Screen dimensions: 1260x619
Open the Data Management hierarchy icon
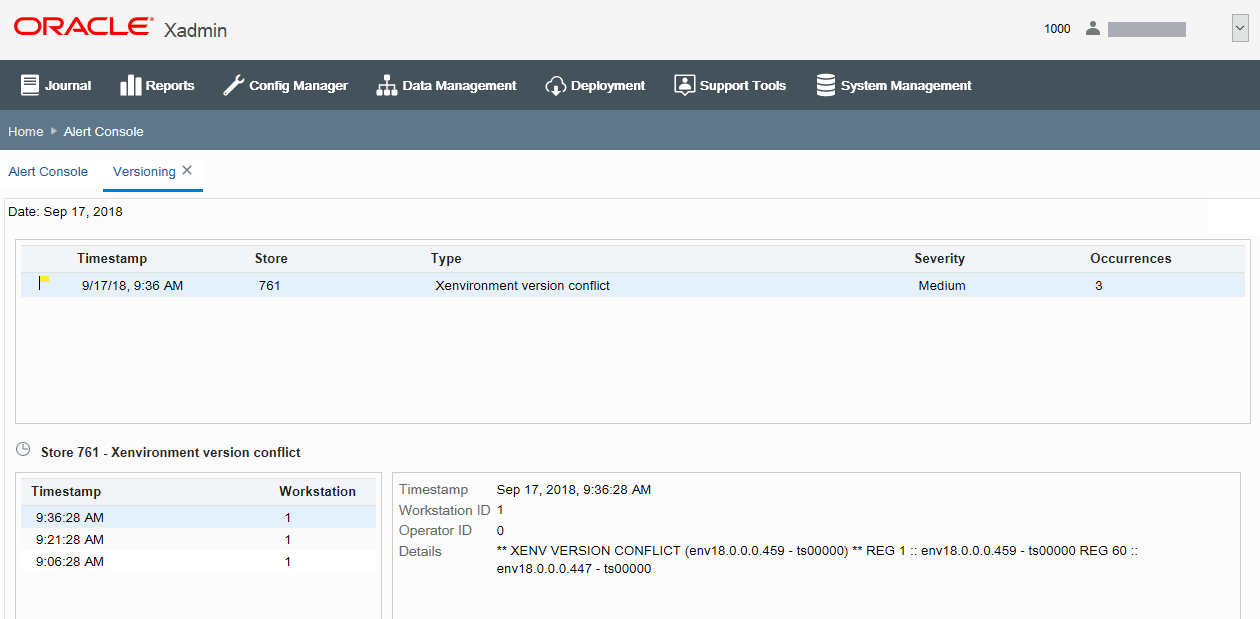[x=387, y=85]
